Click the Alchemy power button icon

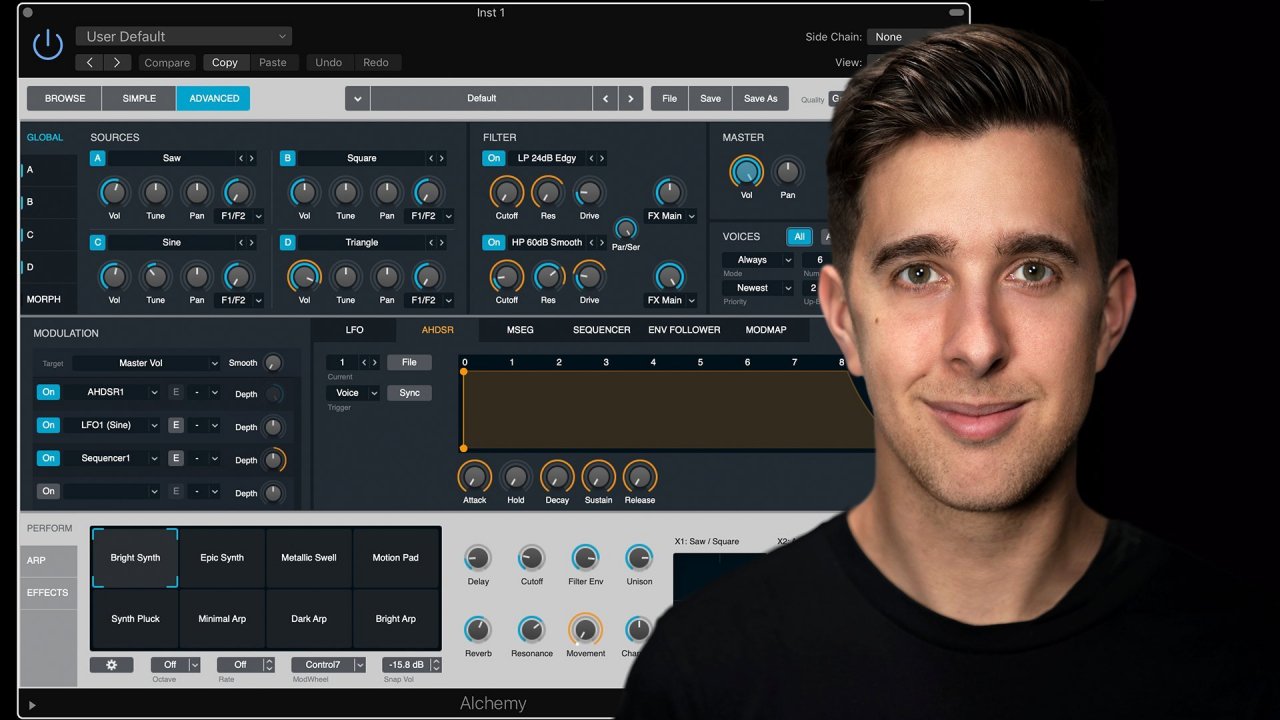click(x=47, y=44)
